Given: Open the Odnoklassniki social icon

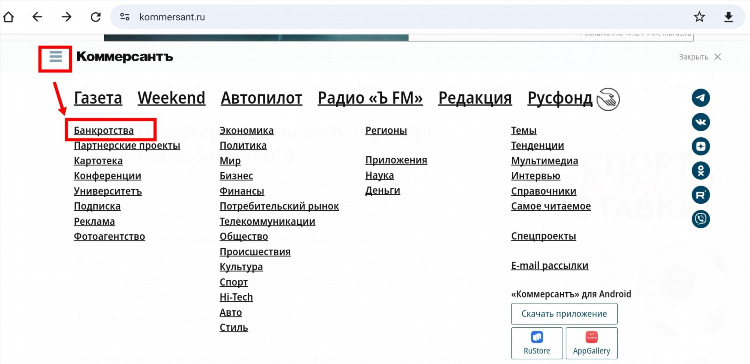Looking at the screenshot, I should tap(701, 171).
